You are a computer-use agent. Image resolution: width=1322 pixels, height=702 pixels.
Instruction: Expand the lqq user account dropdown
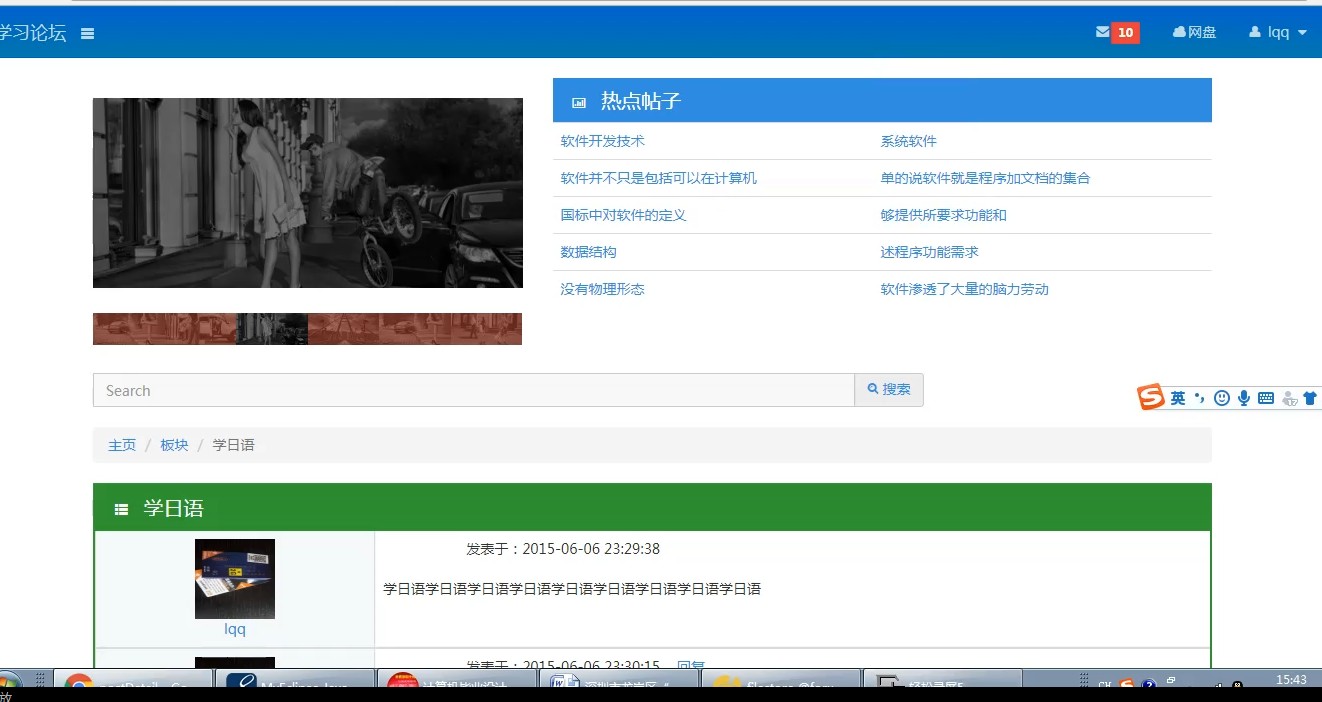tap(1278, 32)
